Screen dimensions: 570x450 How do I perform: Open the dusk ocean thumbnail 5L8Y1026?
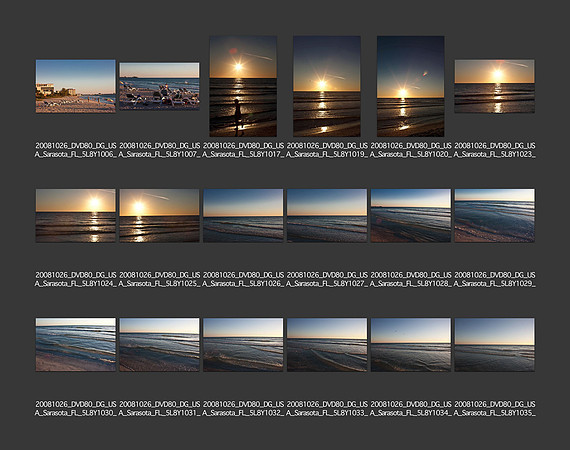243,216
